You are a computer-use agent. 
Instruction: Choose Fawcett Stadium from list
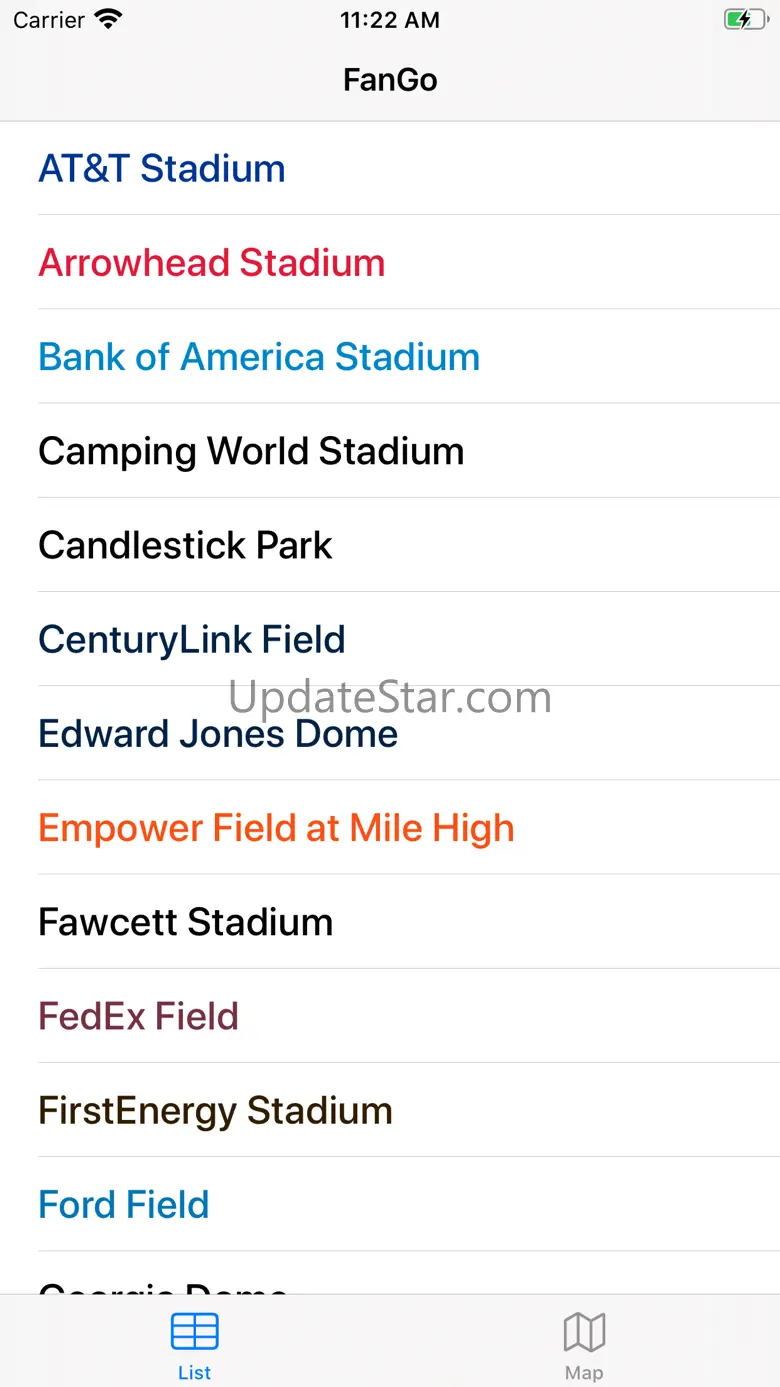coord(390,921)
